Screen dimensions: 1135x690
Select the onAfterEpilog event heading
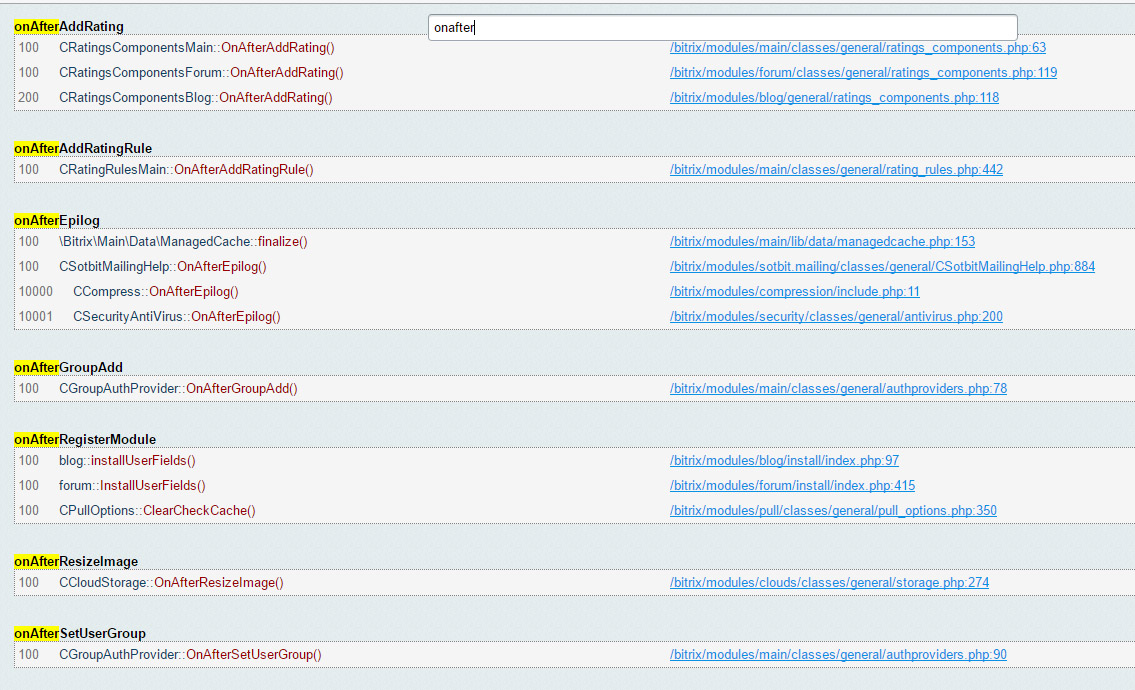click(x=57, y=221)
